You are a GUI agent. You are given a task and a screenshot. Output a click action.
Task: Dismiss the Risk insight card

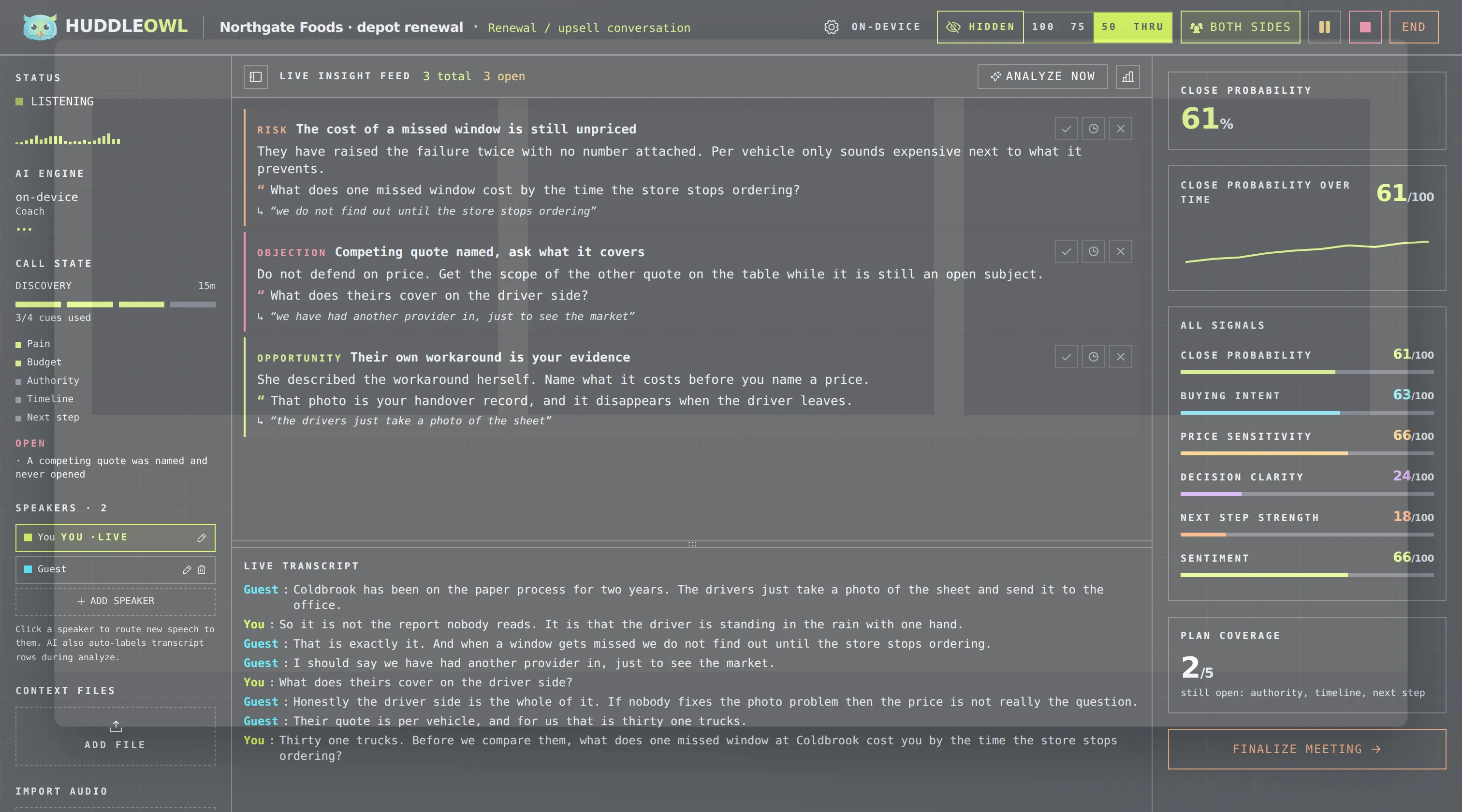(x=1120, y=129)
